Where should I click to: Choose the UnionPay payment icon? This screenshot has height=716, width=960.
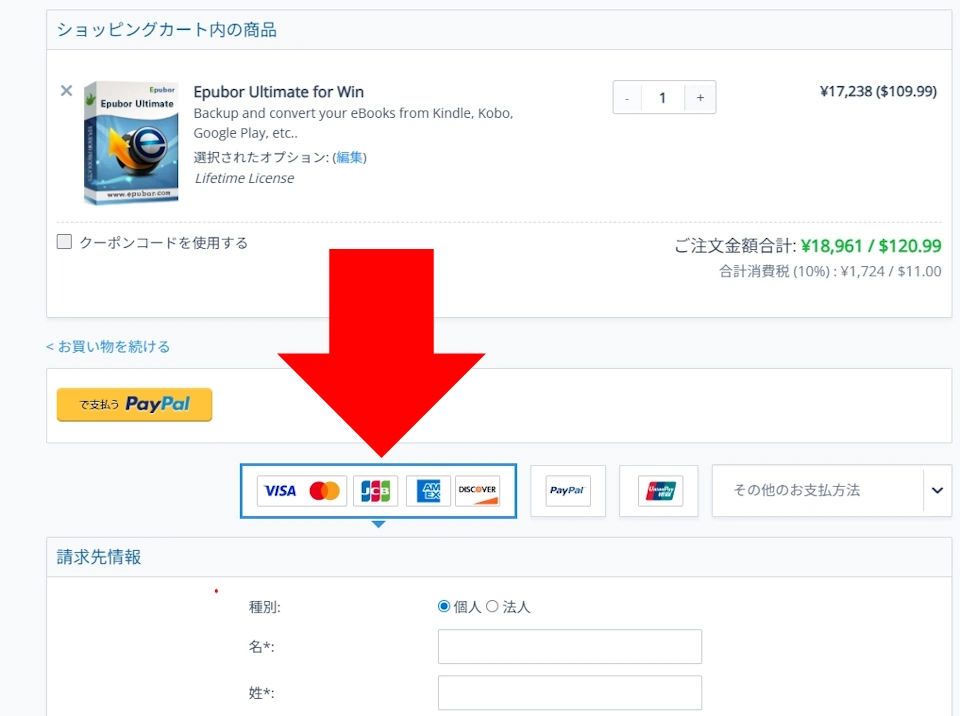pyautogui.click(x=659, y=491)
